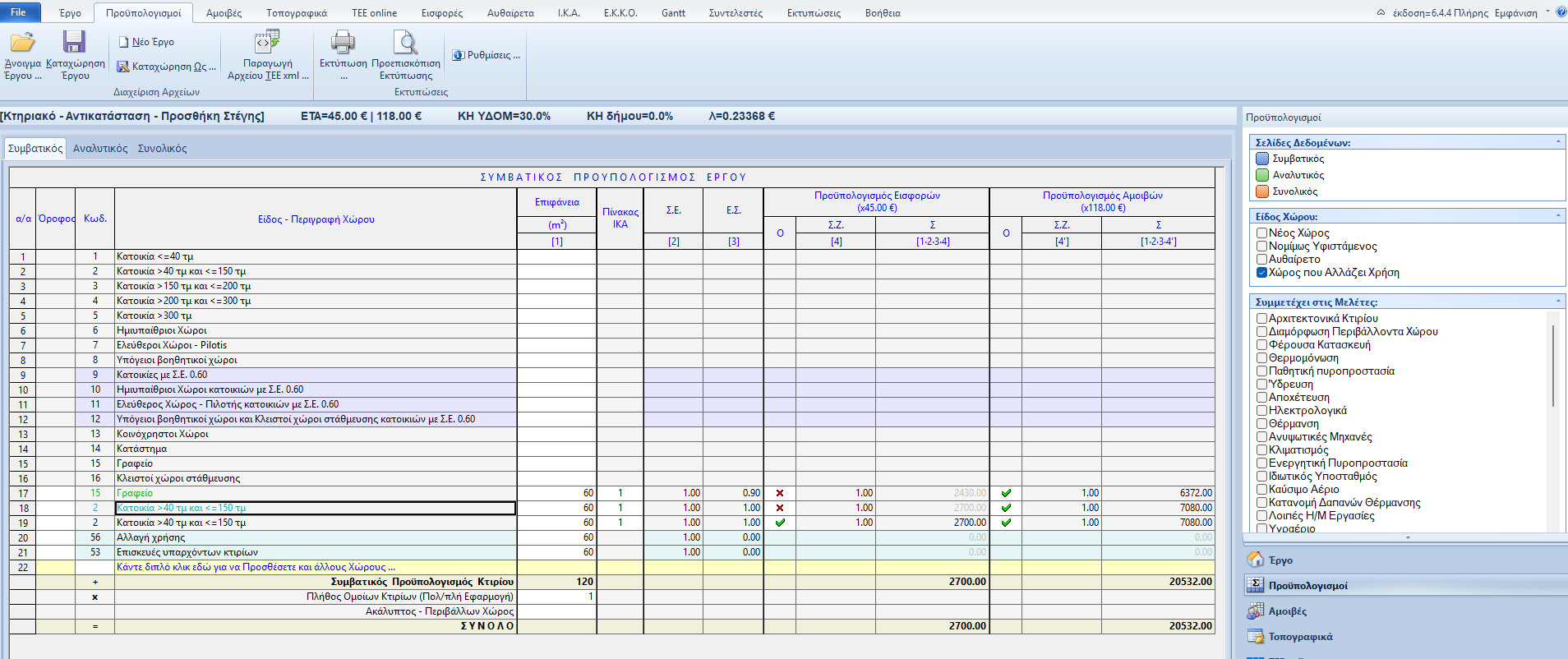Uncheck Χώρος που Αλλάζει Χρήση
The image size is (1568, 659).
[1261, 273]
